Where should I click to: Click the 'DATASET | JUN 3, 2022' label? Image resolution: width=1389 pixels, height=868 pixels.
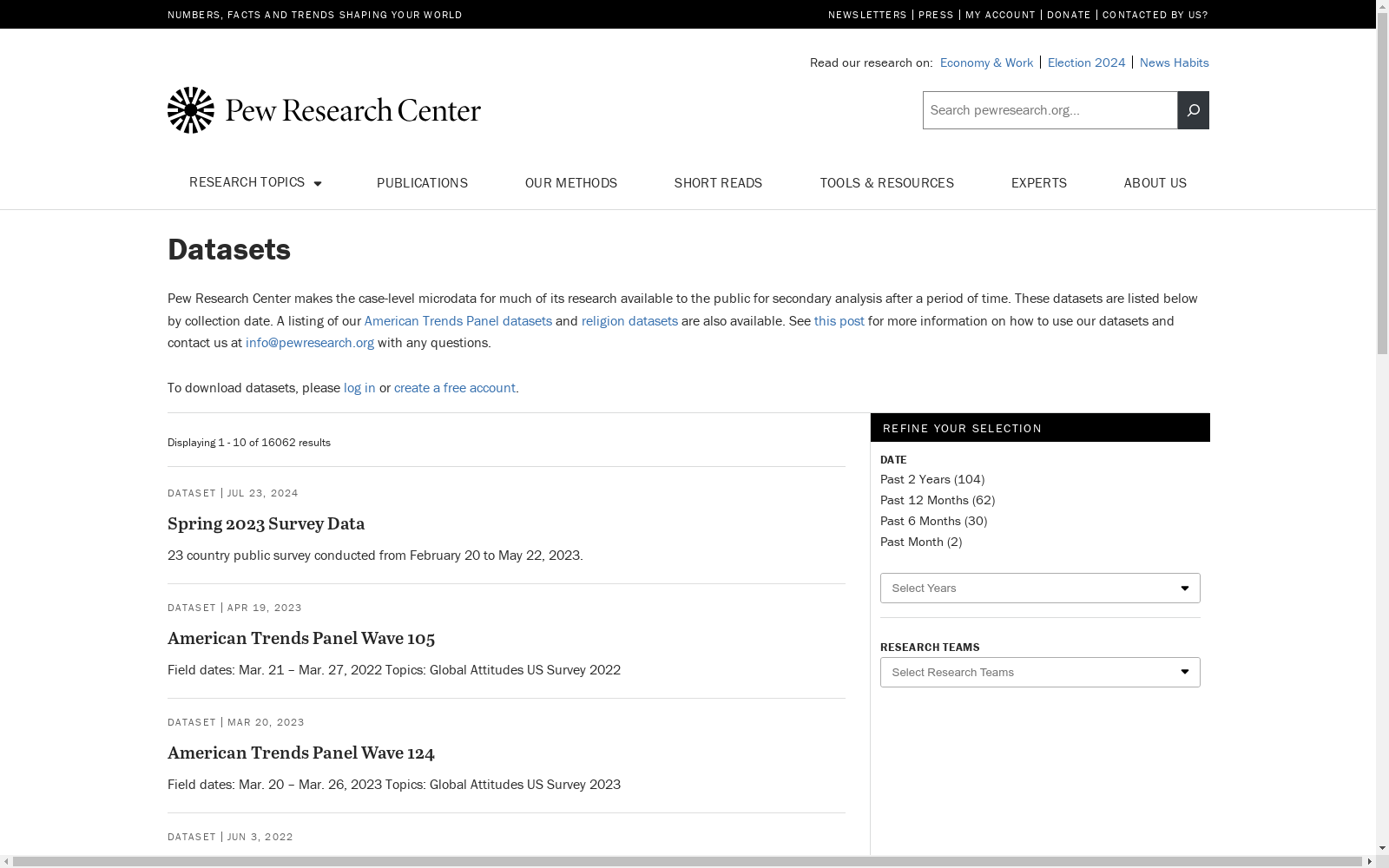click(x=230, y=837)
